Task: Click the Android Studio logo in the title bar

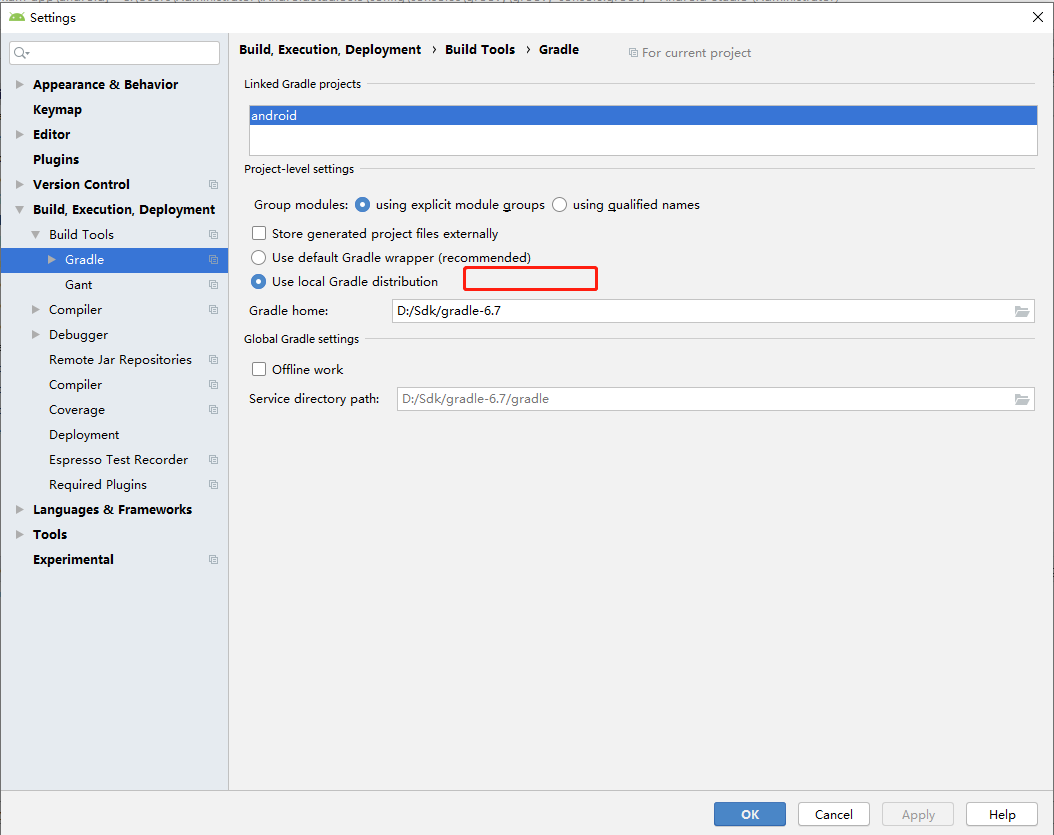Action: pos(17,17)
